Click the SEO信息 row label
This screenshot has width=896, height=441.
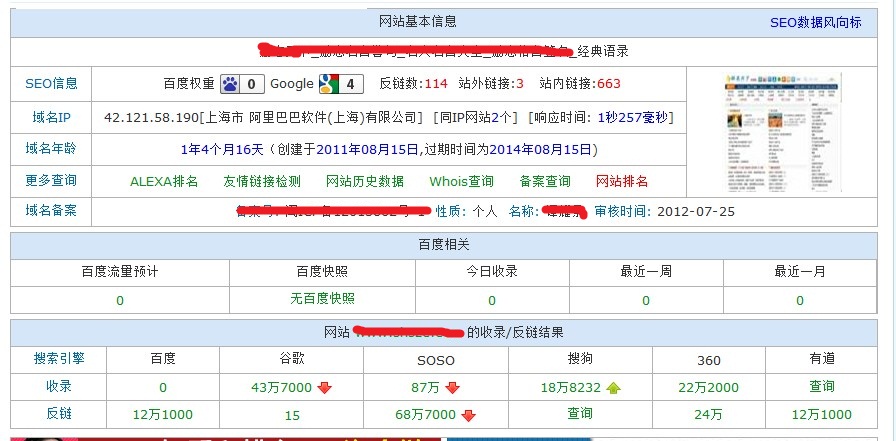[x=51, y=84]
